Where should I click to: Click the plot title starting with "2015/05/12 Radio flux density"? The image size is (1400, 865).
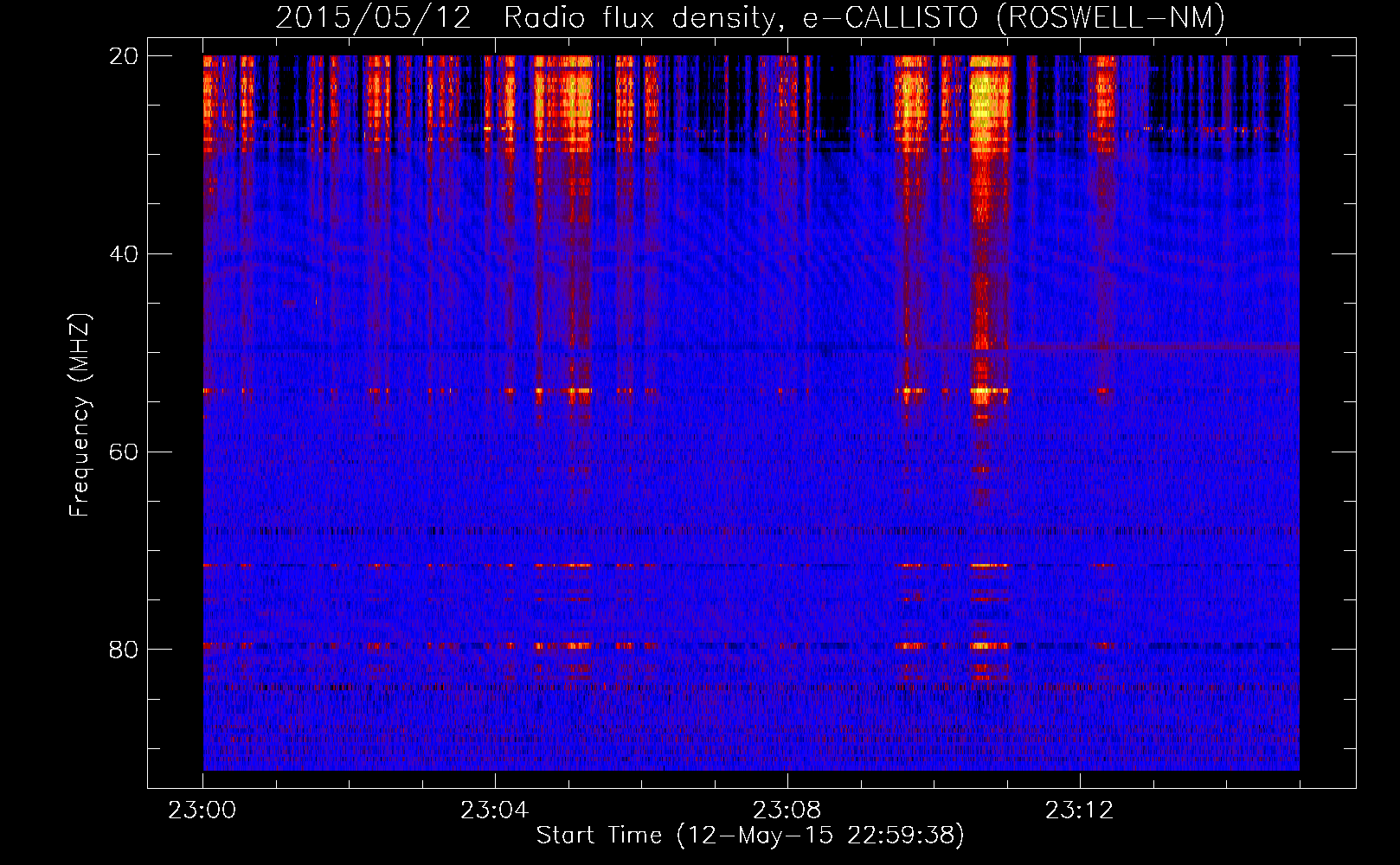750,18
